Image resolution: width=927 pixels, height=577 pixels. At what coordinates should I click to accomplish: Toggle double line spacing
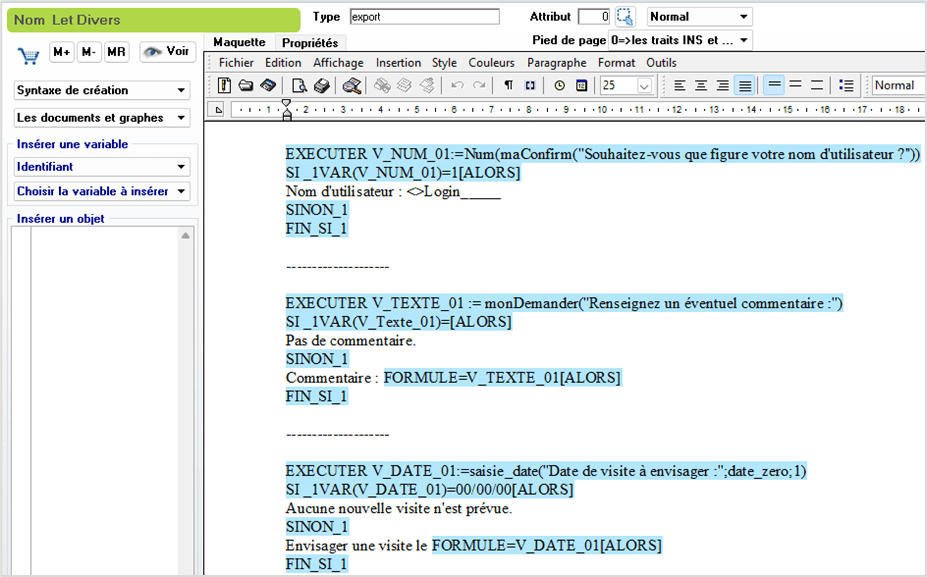click(x=817, y=85)
